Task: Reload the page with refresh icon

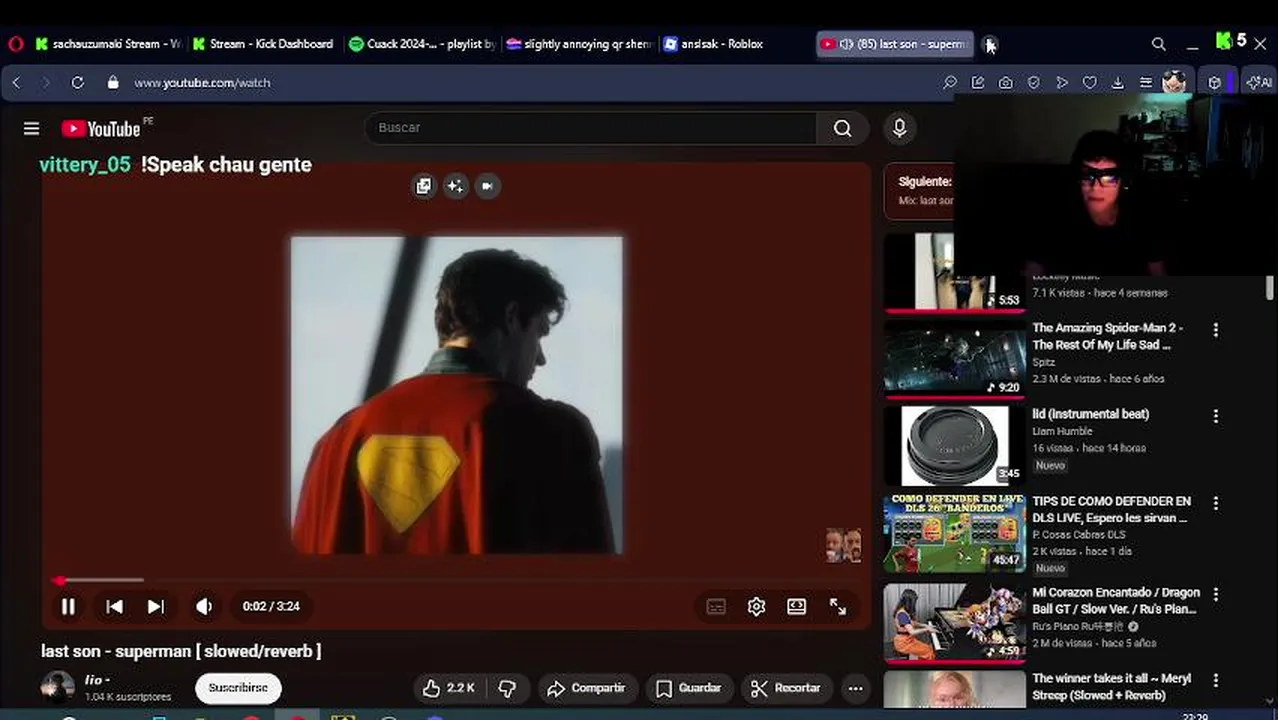Action: pos(77,83)
